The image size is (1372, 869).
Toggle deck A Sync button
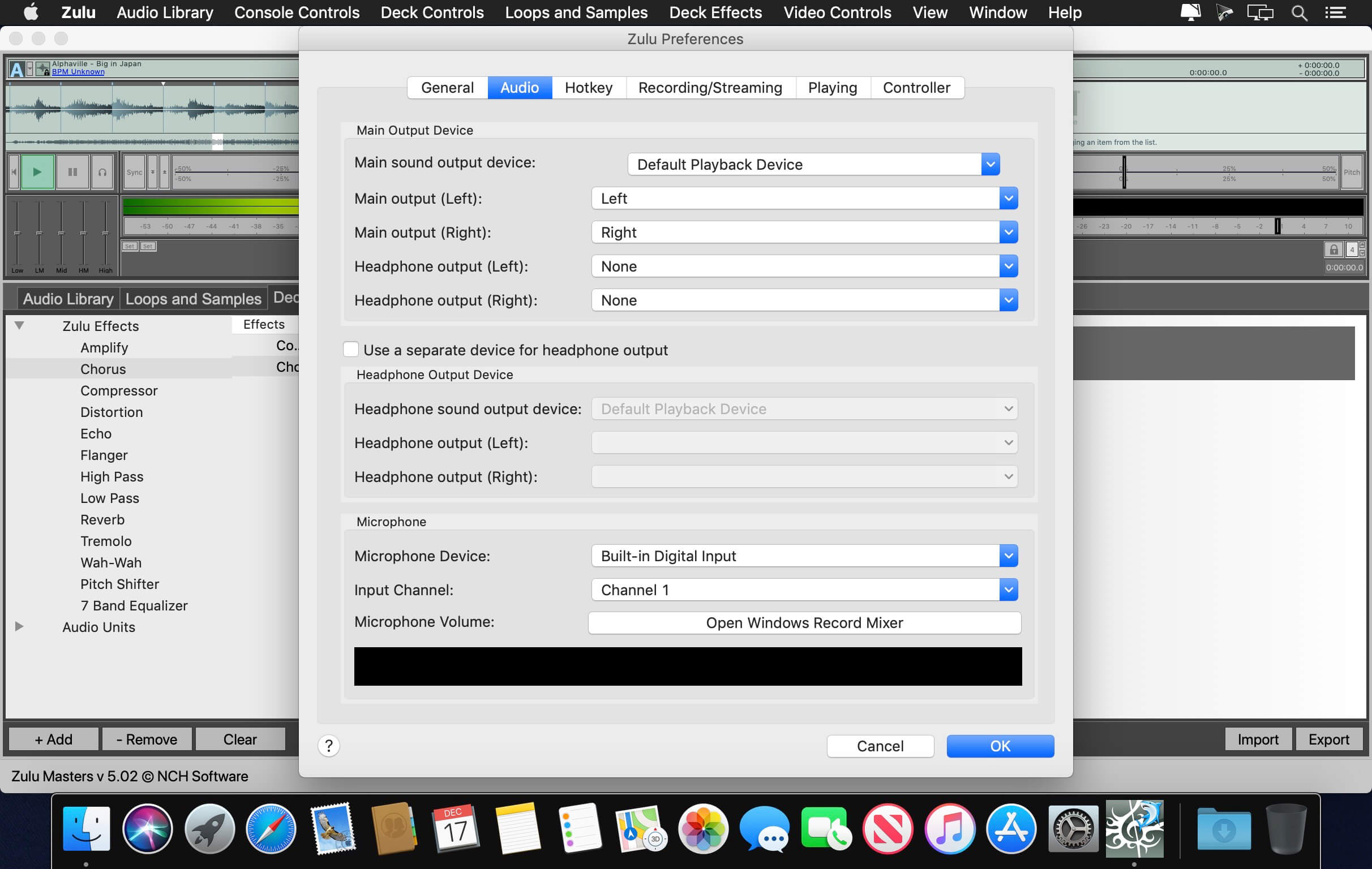coord(135,171)
